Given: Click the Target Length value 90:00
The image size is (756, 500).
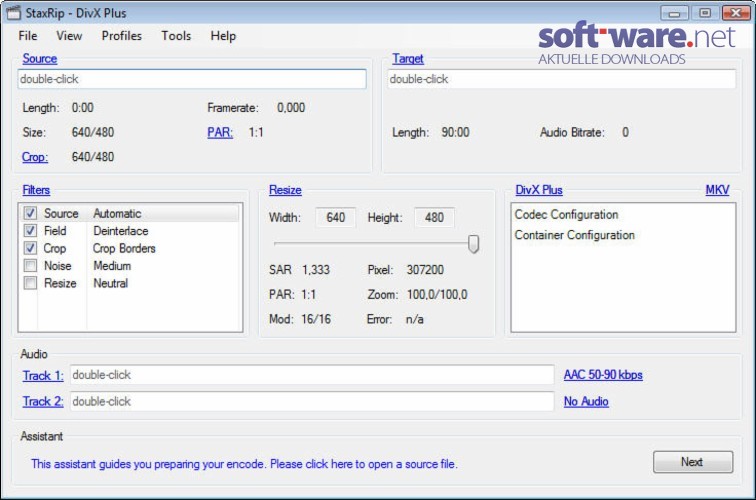Looking at the screenshot, I should tap(455, 132).
